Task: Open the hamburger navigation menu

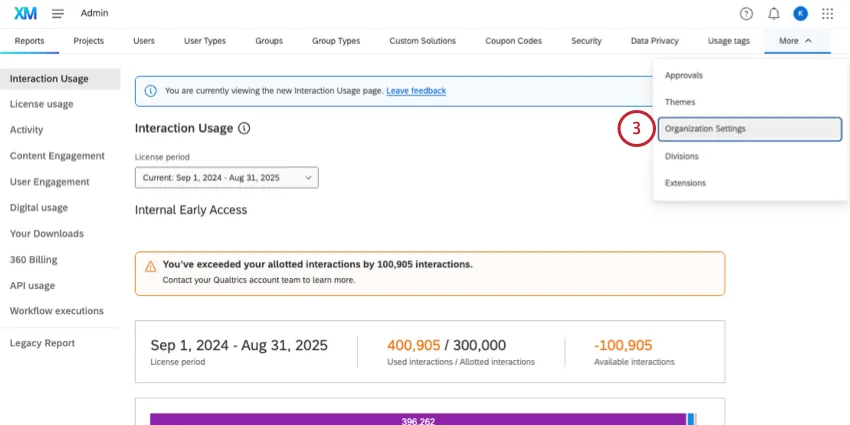Action: pyautogui.click(x=58, y=13)
